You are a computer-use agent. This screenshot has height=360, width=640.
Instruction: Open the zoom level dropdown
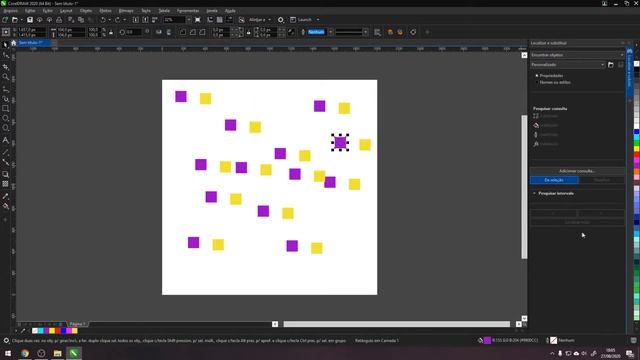click(189, 20)
